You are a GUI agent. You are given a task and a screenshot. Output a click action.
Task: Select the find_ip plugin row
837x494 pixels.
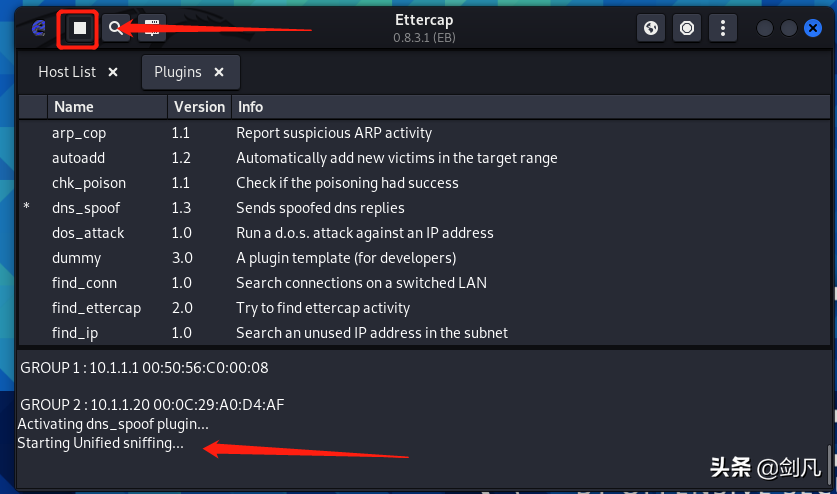tap(424, 333)
